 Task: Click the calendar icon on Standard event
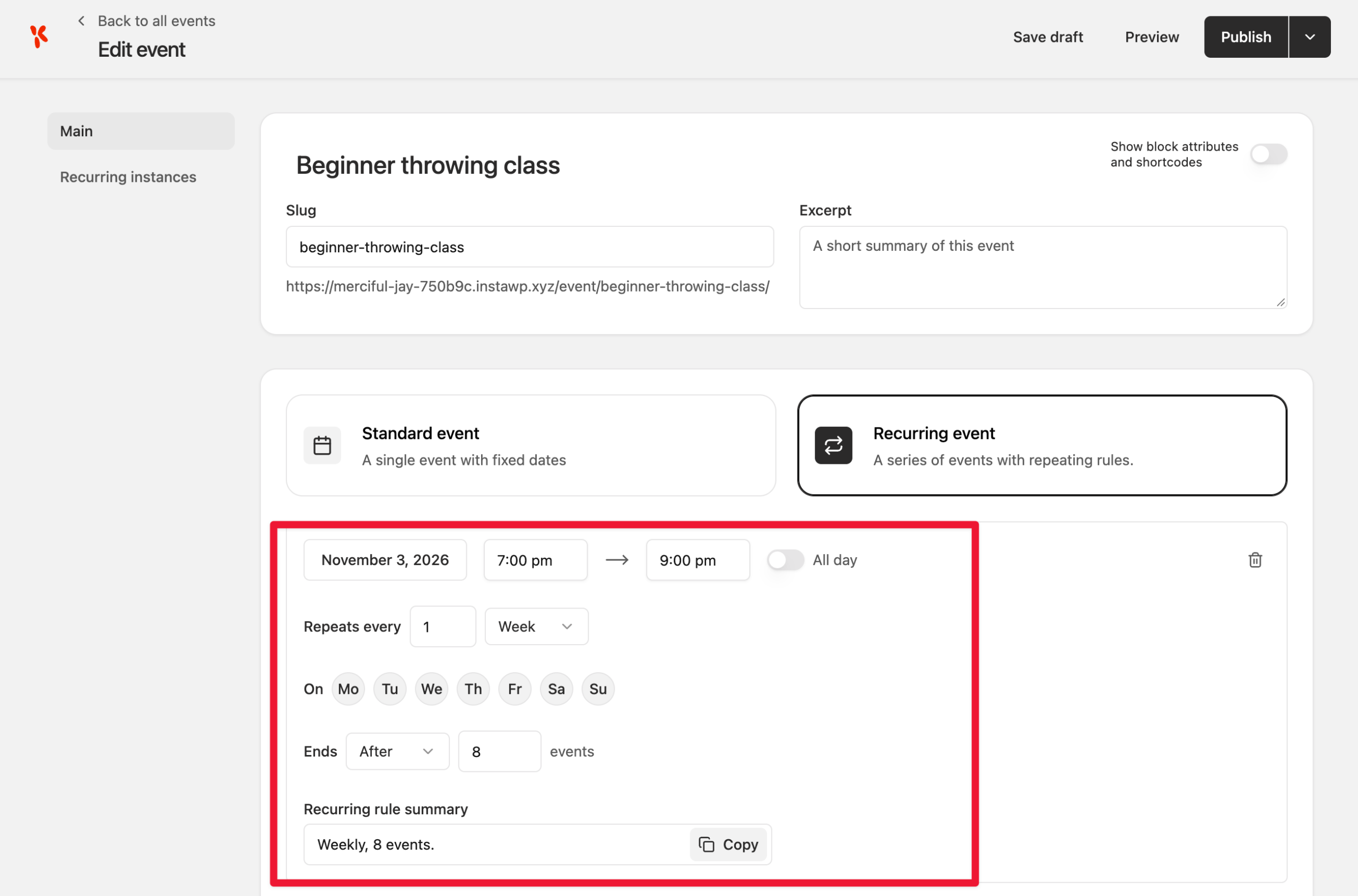[323, 445]
